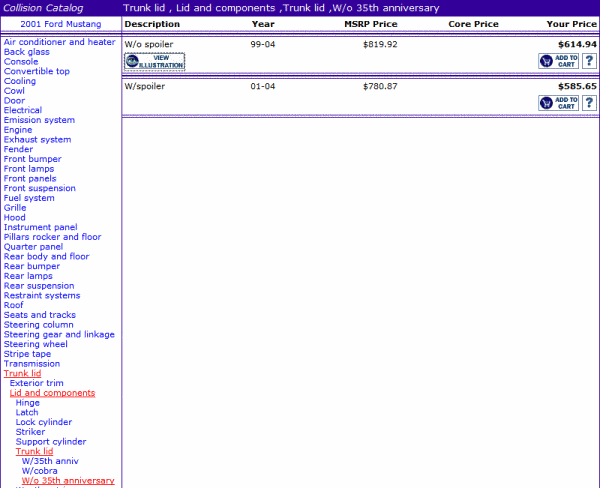This screenshot has height=488, width=600.
Task: Open Convertible top category
Action: click(37, 71)
